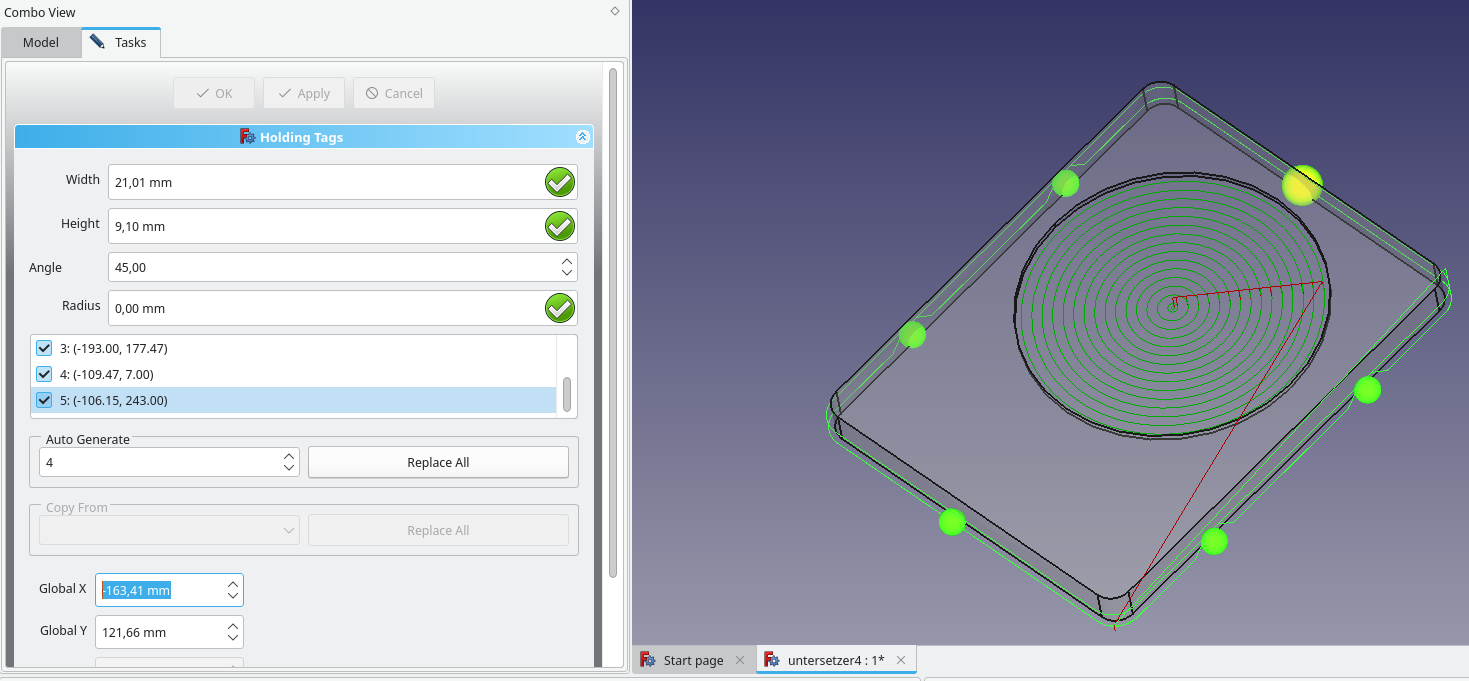Screen dimensions: 1469x681
Task: Click the green checkmark next to Width
Action: 559,182
